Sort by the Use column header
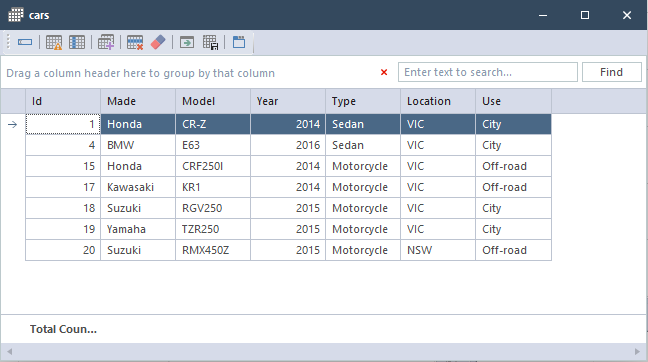 (513, 101)
